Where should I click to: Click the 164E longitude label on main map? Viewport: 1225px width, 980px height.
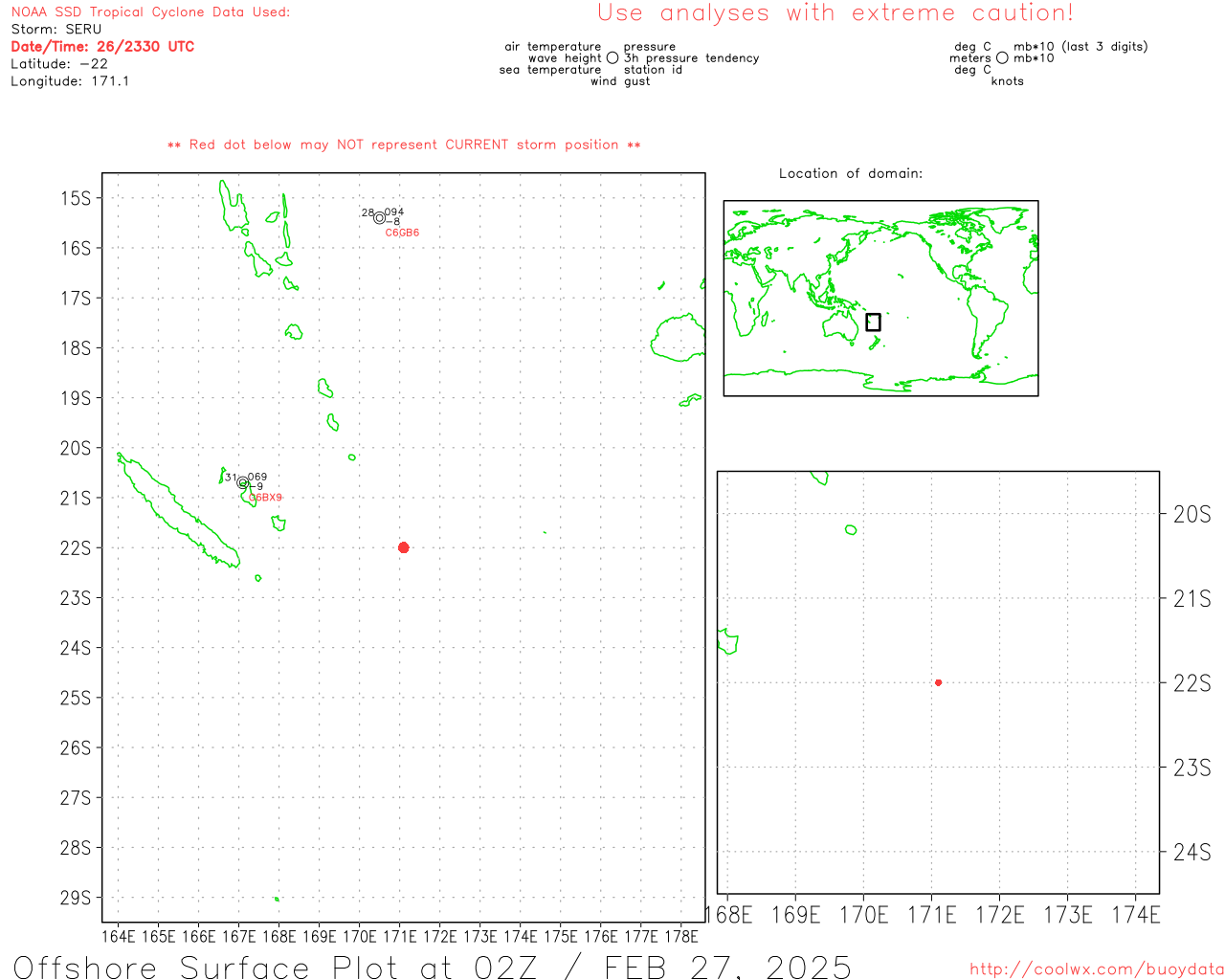coord(119,936)
